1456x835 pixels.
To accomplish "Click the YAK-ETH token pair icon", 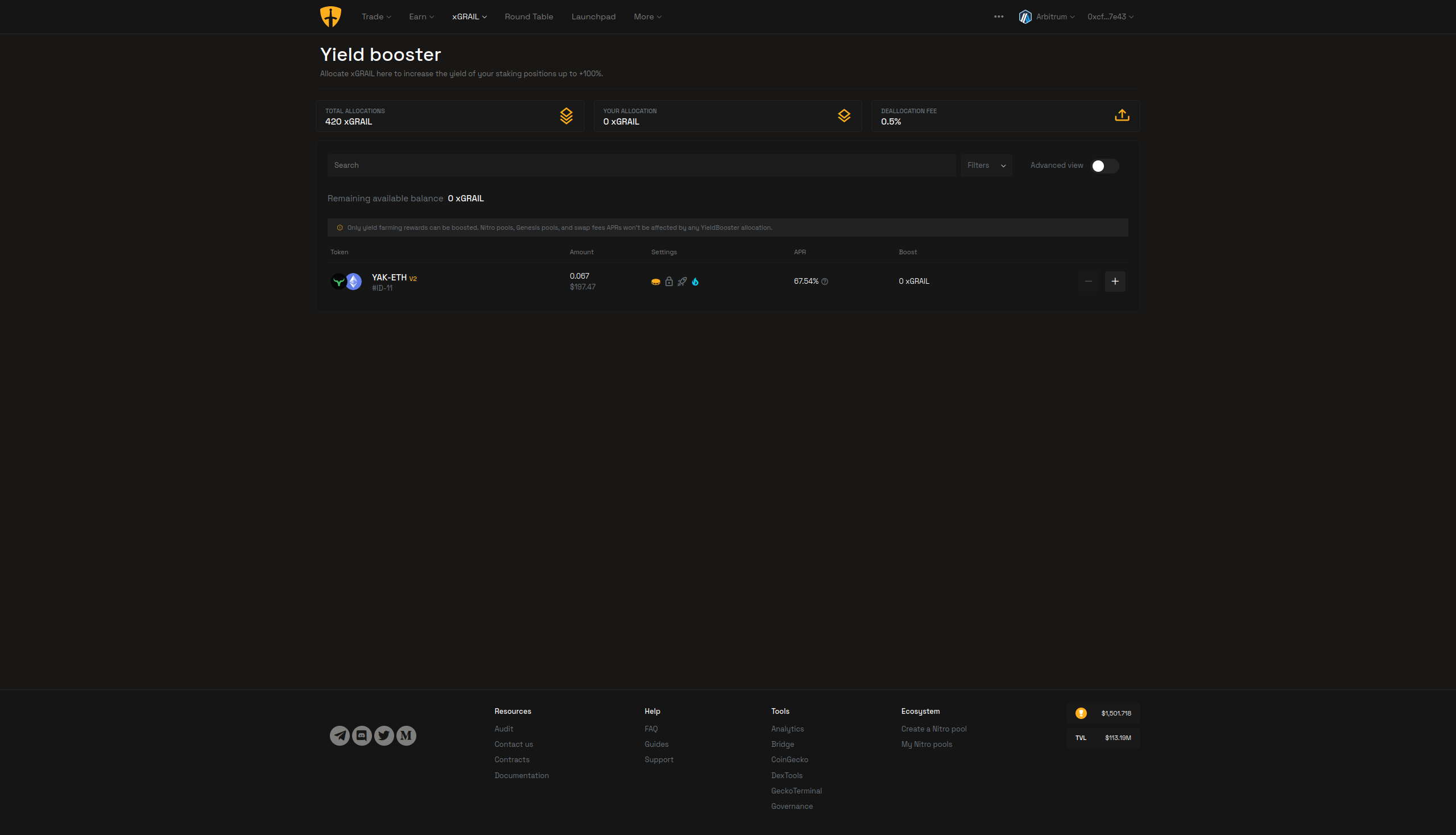I will coord(346,282).
